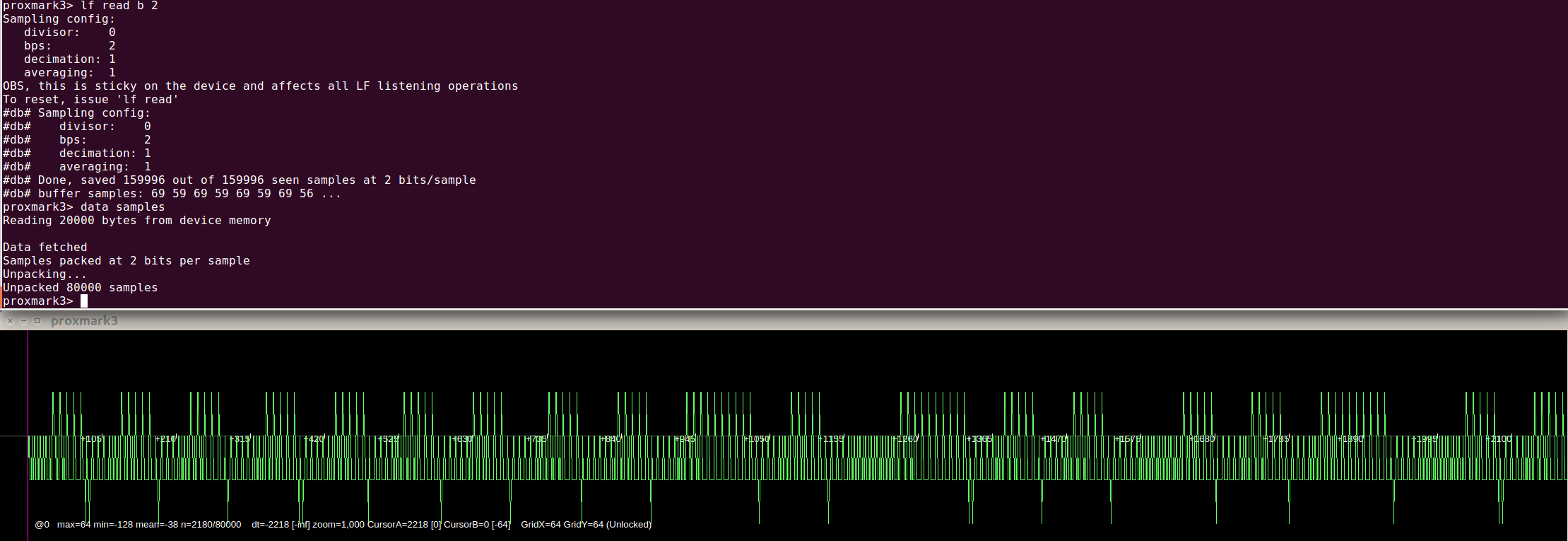
Task: Click the 'OBS, this is sticky' warning line
Action: (x=261, y=86)
